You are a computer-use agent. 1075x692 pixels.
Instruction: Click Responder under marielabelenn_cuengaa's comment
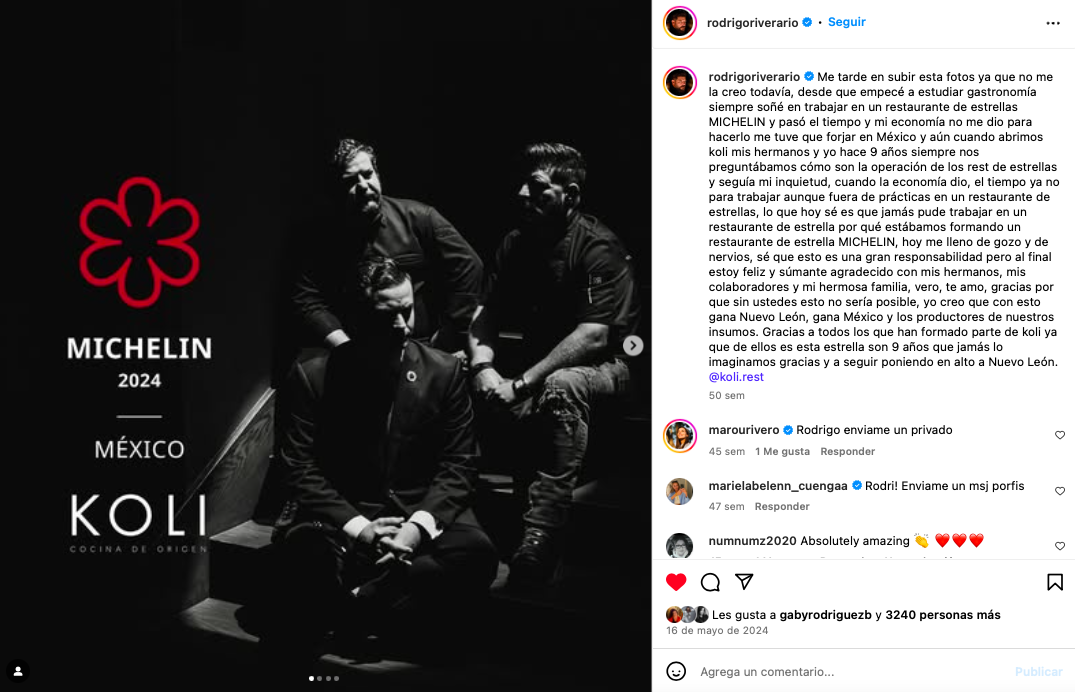click(x=782, y=506)
